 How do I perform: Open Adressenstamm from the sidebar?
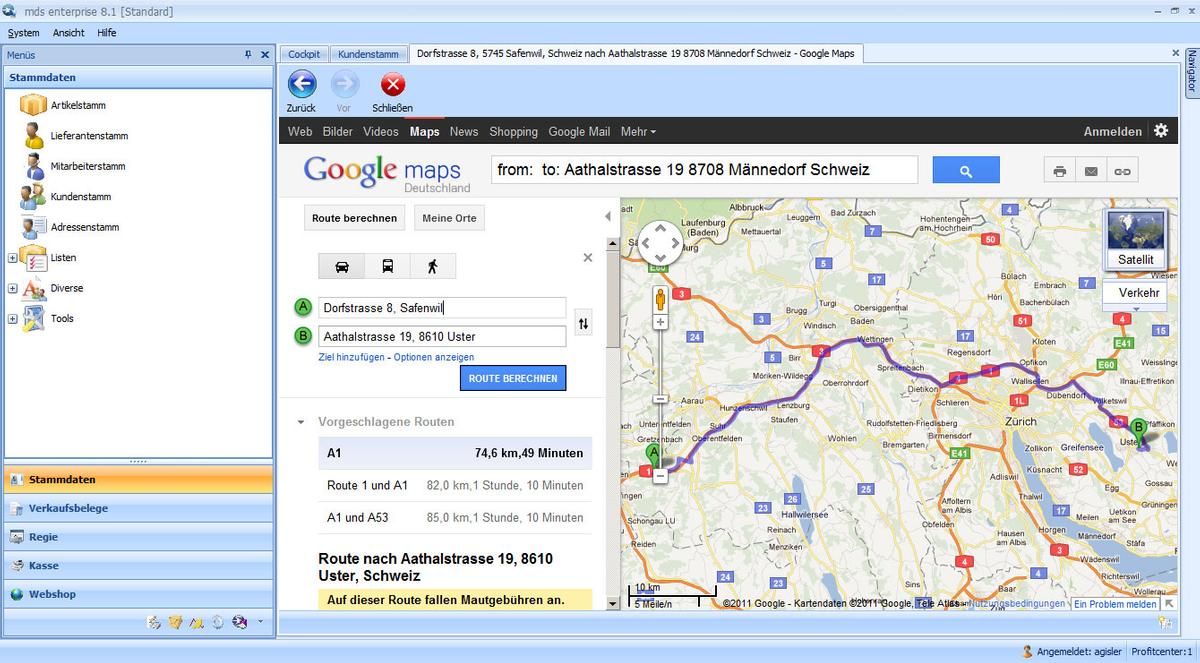[x=85, y=227]
